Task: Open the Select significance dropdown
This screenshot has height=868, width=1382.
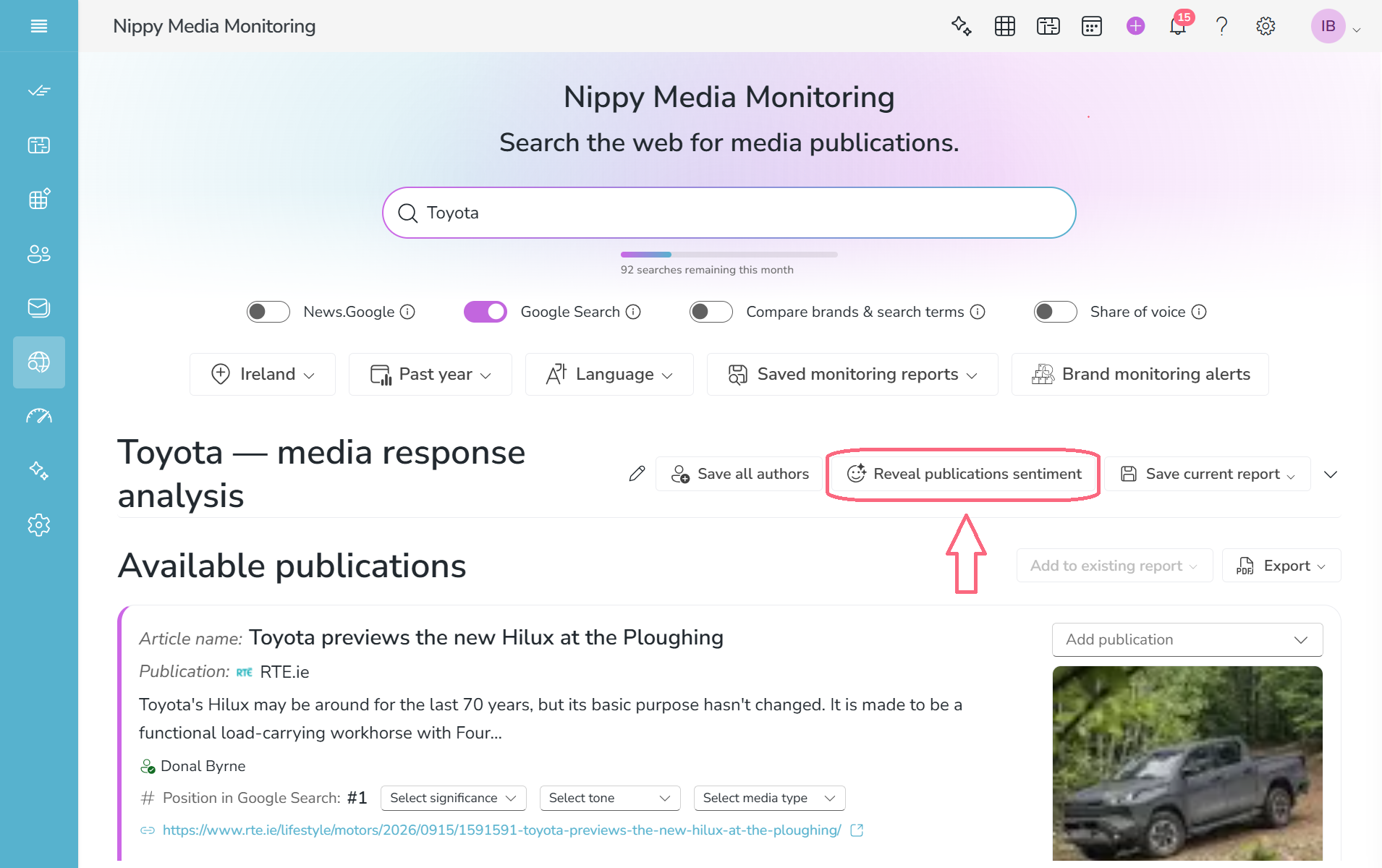Action: [x=454, y=798]
